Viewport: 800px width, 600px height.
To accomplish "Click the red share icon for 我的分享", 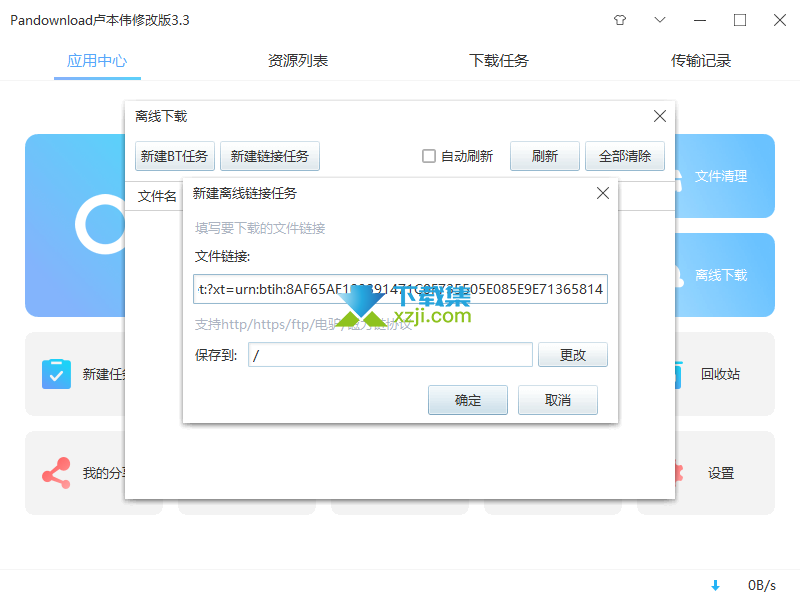I will click(57, 473).
